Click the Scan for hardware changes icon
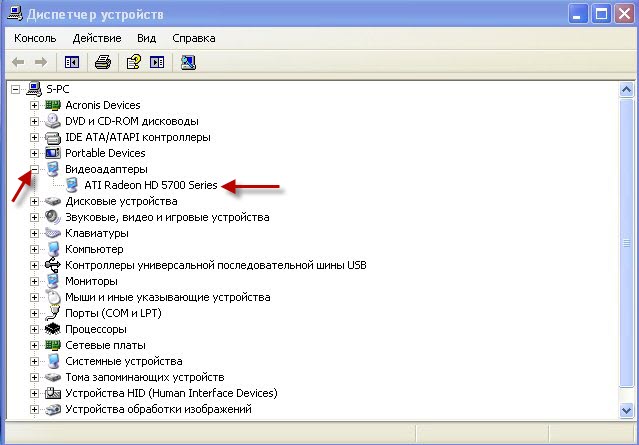This screenshot has width=639, height=445. pyautogui.click(x=188, y=62)
